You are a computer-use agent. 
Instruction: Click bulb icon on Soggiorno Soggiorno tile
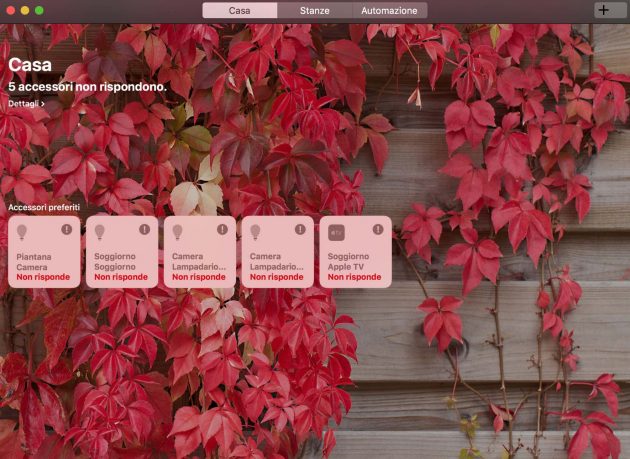99,232
